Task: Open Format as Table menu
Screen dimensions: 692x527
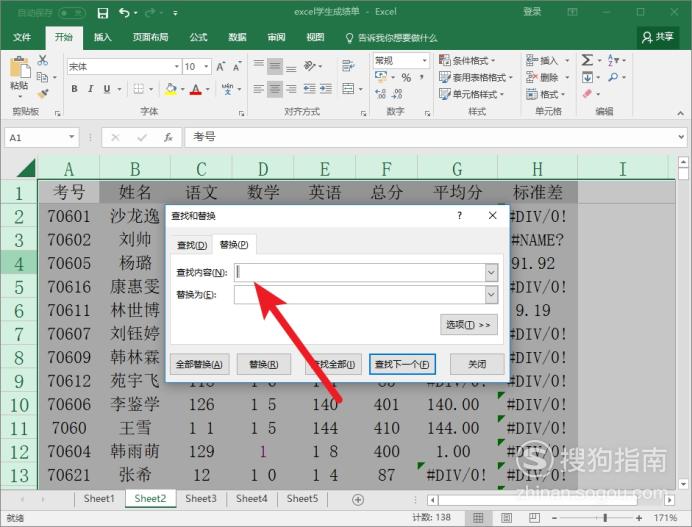Action: [476, 78]
